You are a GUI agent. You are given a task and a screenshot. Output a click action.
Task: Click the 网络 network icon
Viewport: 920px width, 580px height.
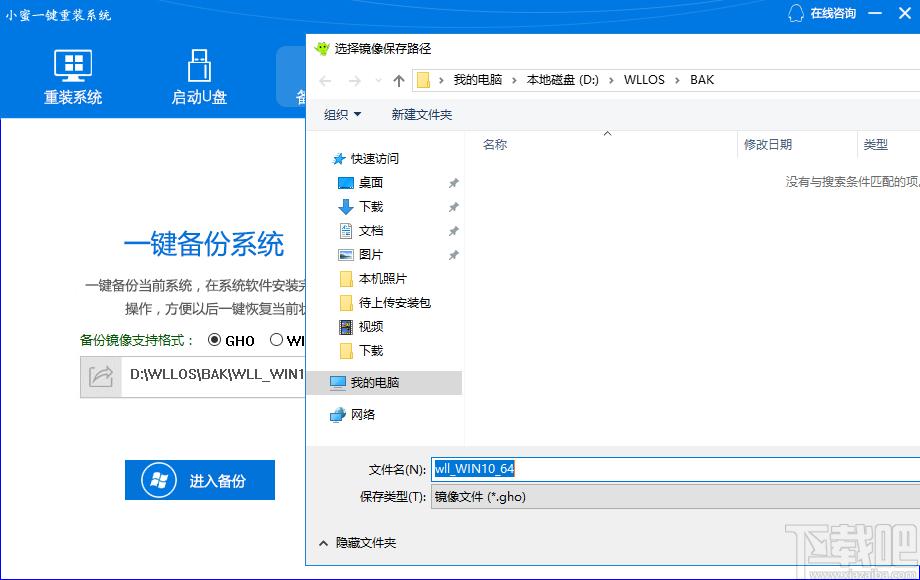pos(338,415)
